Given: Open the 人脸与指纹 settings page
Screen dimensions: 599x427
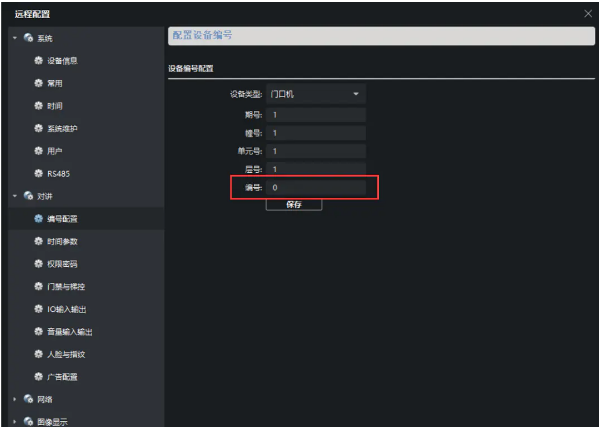Looking at the screenshot, I should coord(66,354).
